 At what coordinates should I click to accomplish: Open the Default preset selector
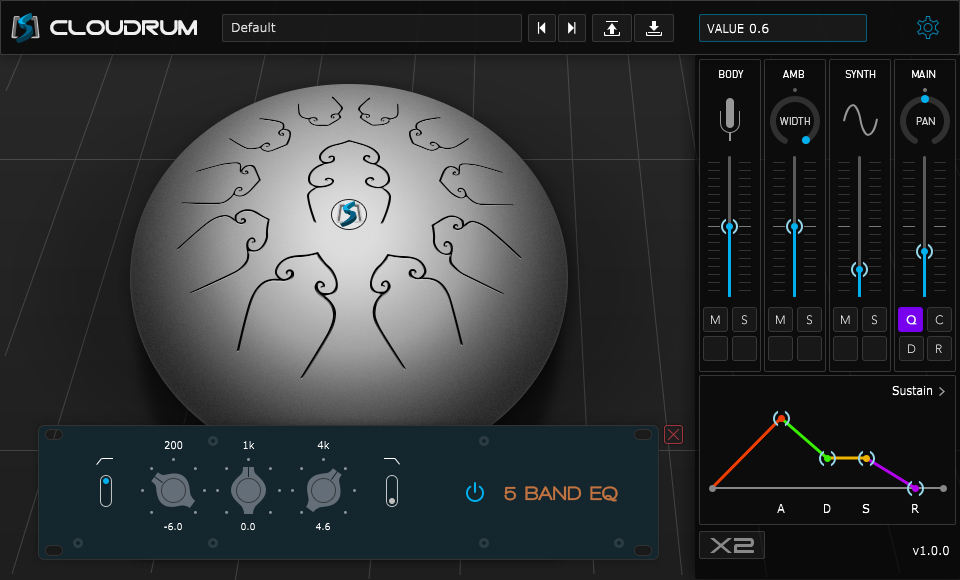point(371,27)
